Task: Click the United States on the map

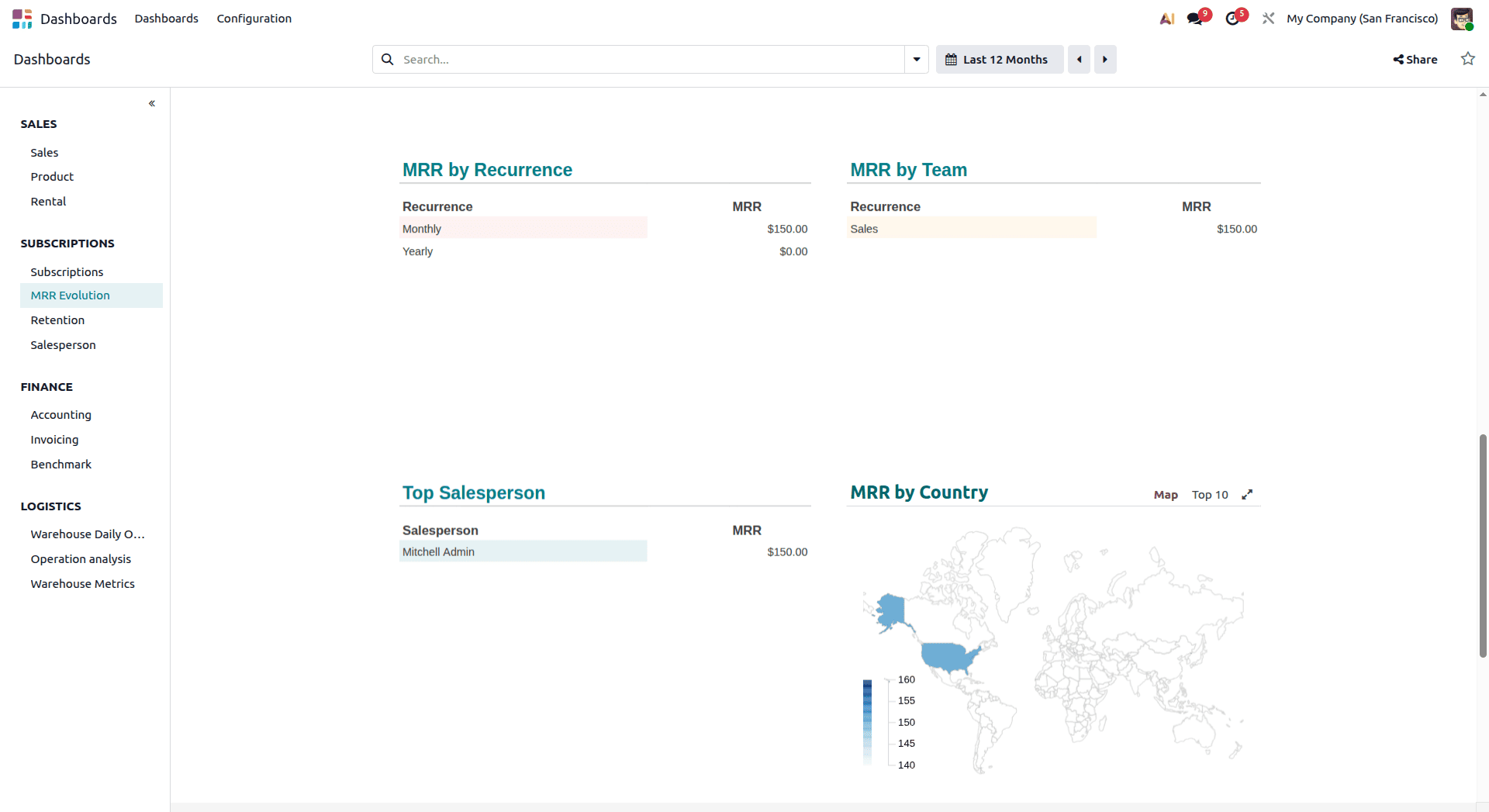Action: (x=948, y=656)
